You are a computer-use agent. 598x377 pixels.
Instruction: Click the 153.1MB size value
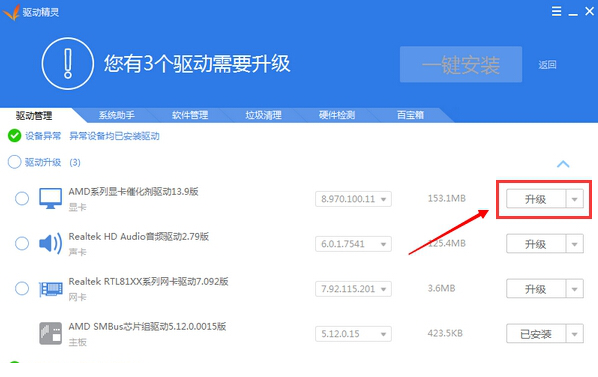pyautogui.click(x=447, y=198)
